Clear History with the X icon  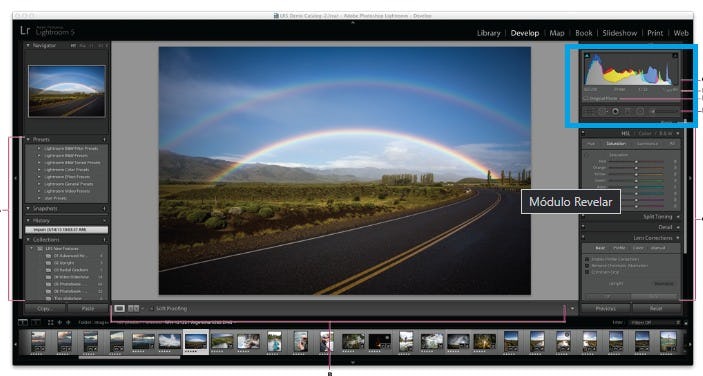104,220
